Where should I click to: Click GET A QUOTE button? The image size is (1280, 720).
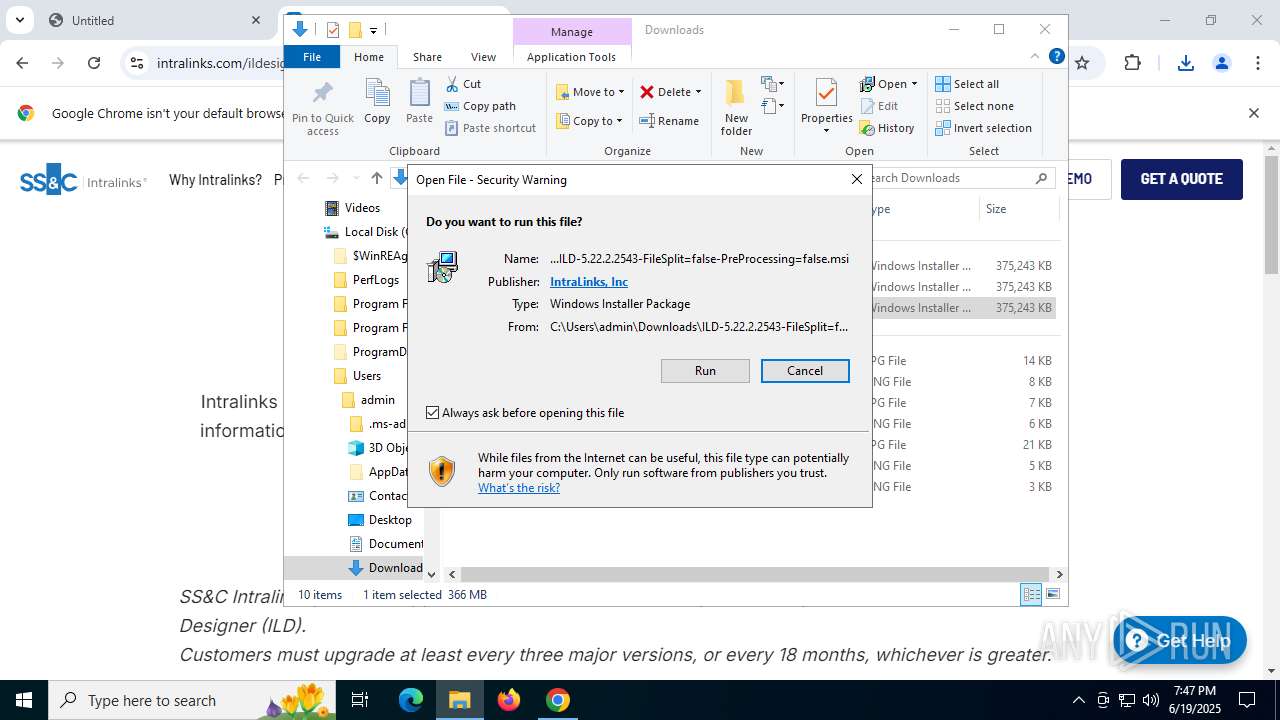click(x=1182, y=179)
